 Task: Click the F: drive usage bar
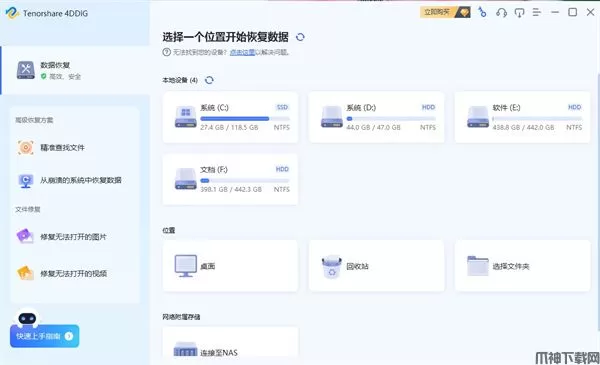tap(245, 181)
